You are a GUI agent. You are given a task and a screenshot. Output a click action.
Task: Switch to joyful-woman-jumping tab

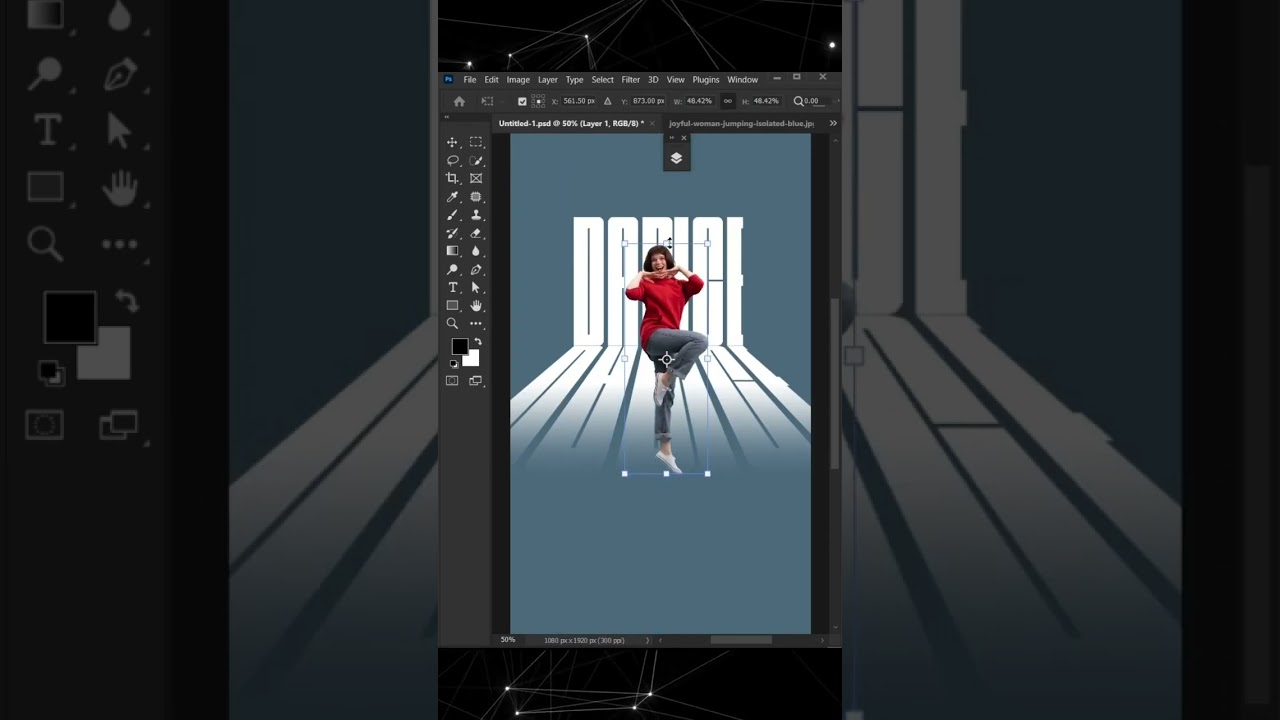(741, 124)
